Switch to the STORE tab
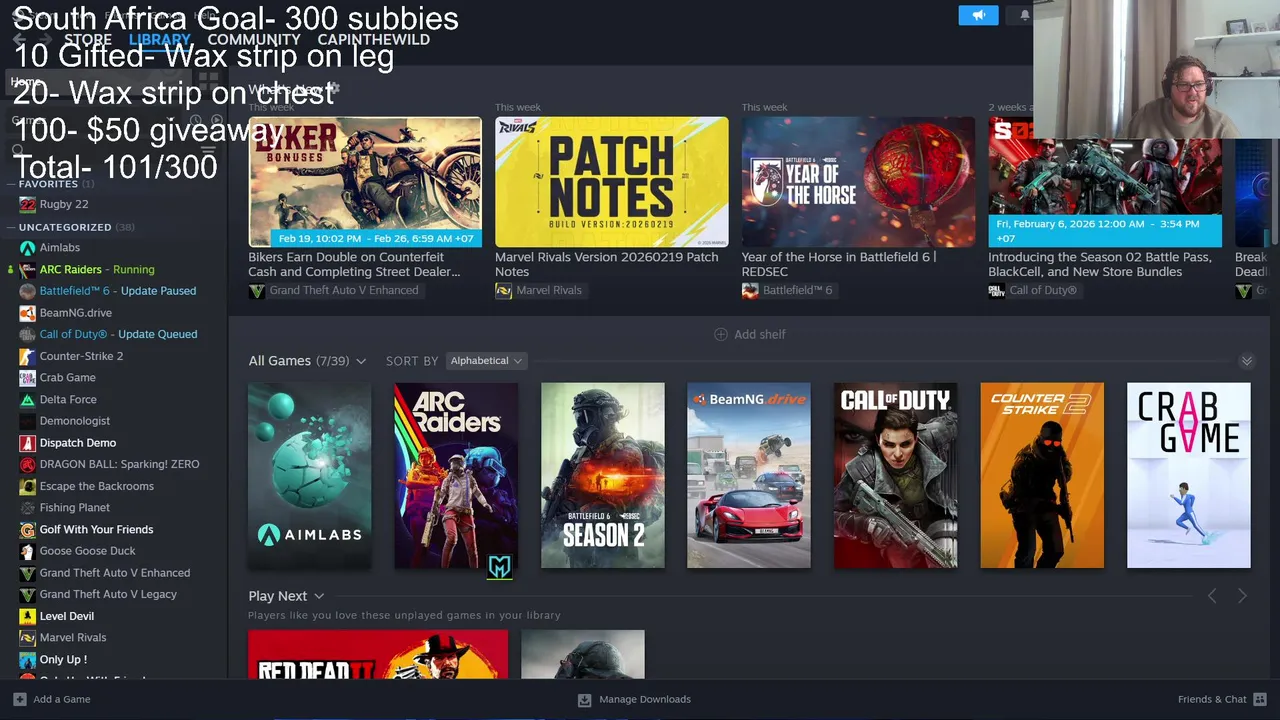 coord(88,40)
